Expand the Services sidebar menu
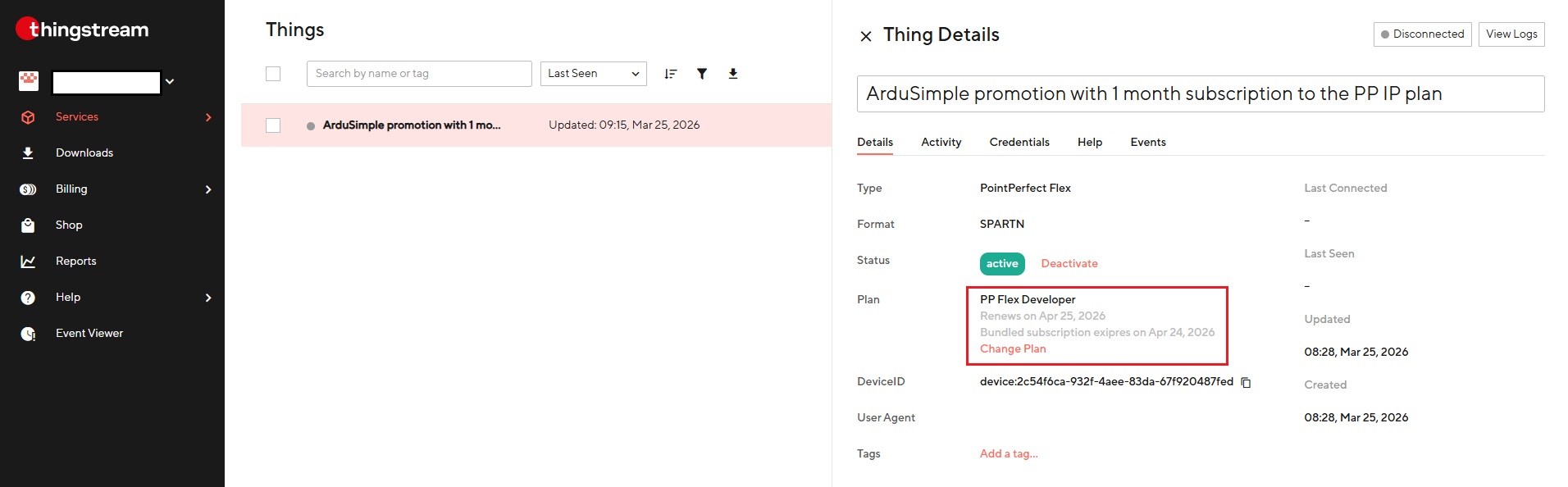Image resolution: width=1568 pixels, height=487 pixels. tap(208, 117)
